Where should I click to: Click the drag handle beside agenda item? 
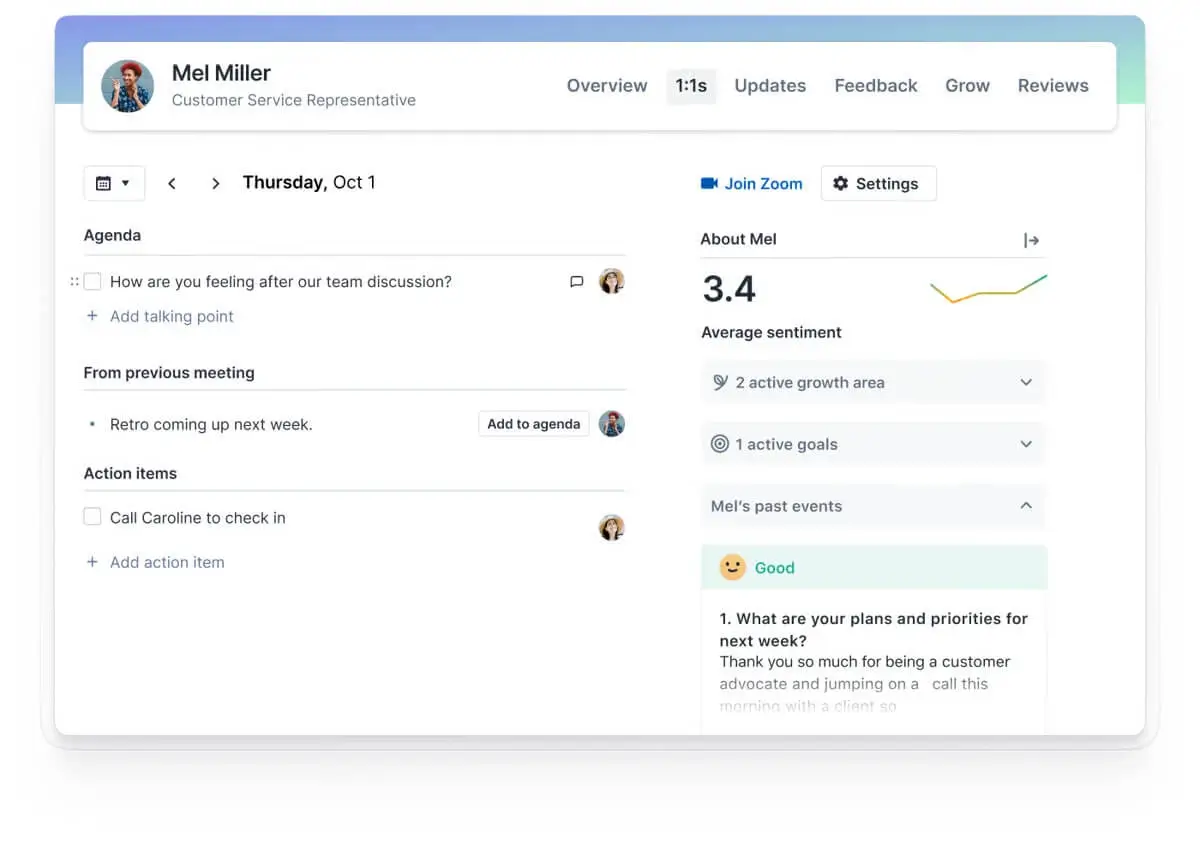pyautogui.click(x=74, y=282)
